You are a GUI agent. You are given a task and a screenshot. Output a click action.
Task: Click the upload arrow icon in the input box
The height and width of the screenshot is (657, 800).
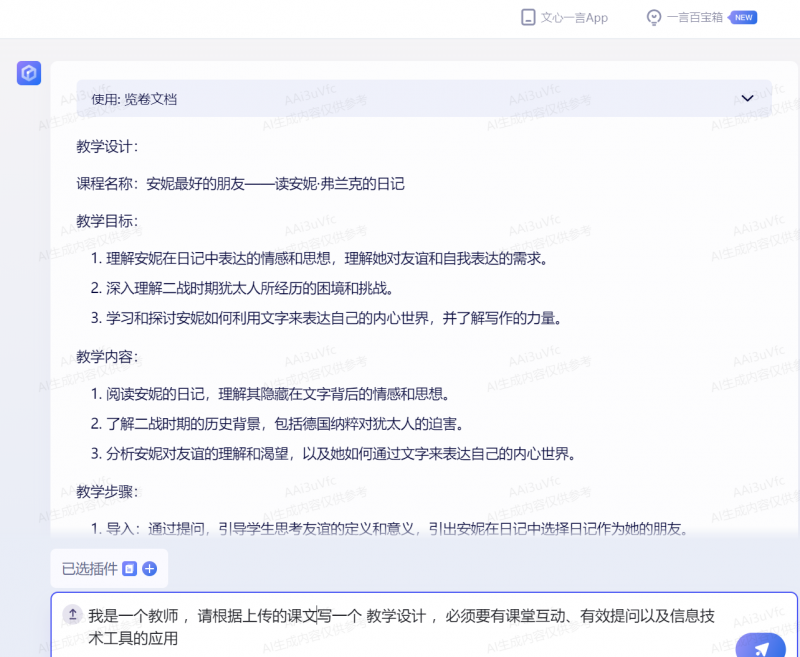click(72, 613)
